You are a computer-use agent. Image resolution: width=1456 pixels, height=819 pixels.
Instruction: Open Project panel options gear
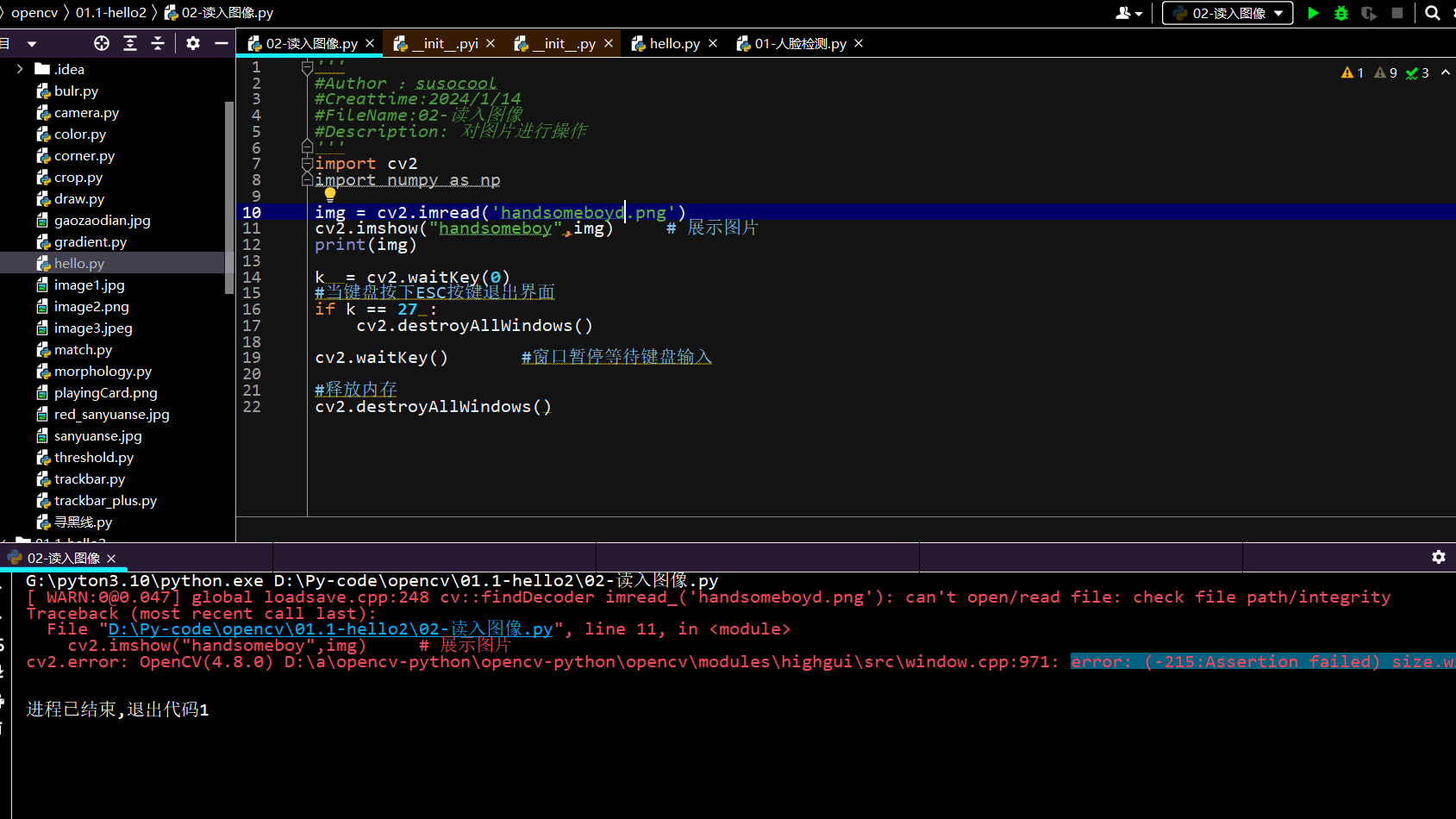[193, 42]
